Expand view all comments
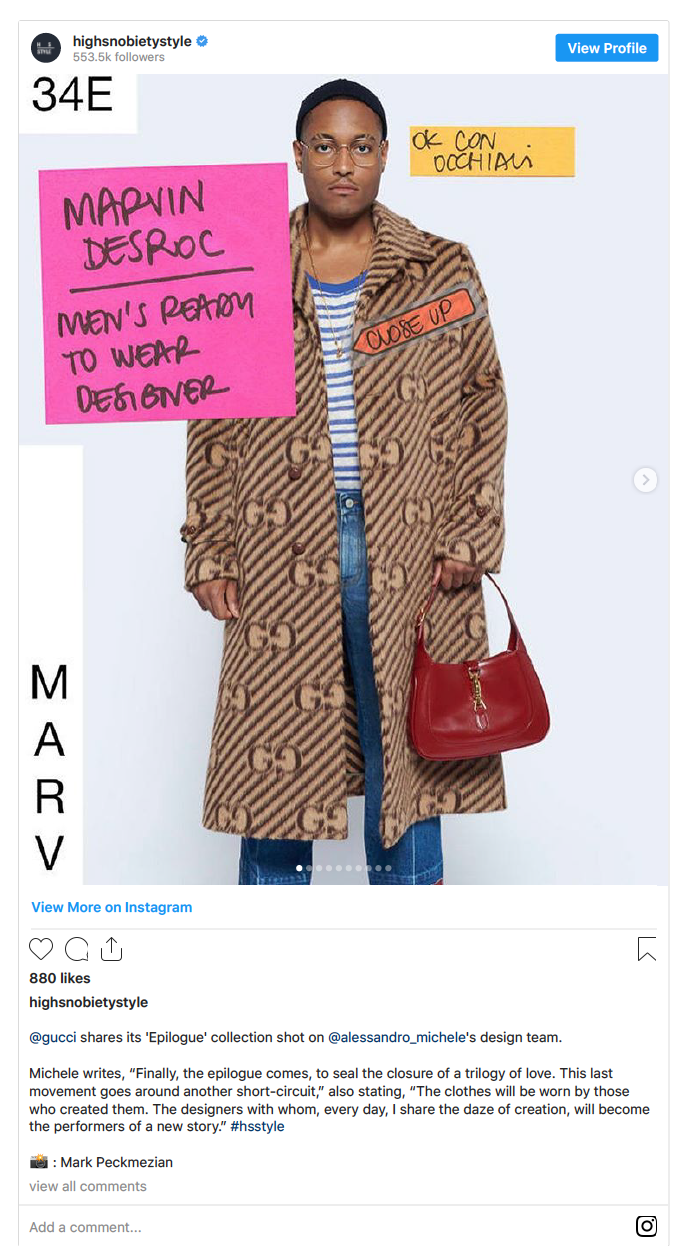 pyautogui.click(x=88, y=1186)
